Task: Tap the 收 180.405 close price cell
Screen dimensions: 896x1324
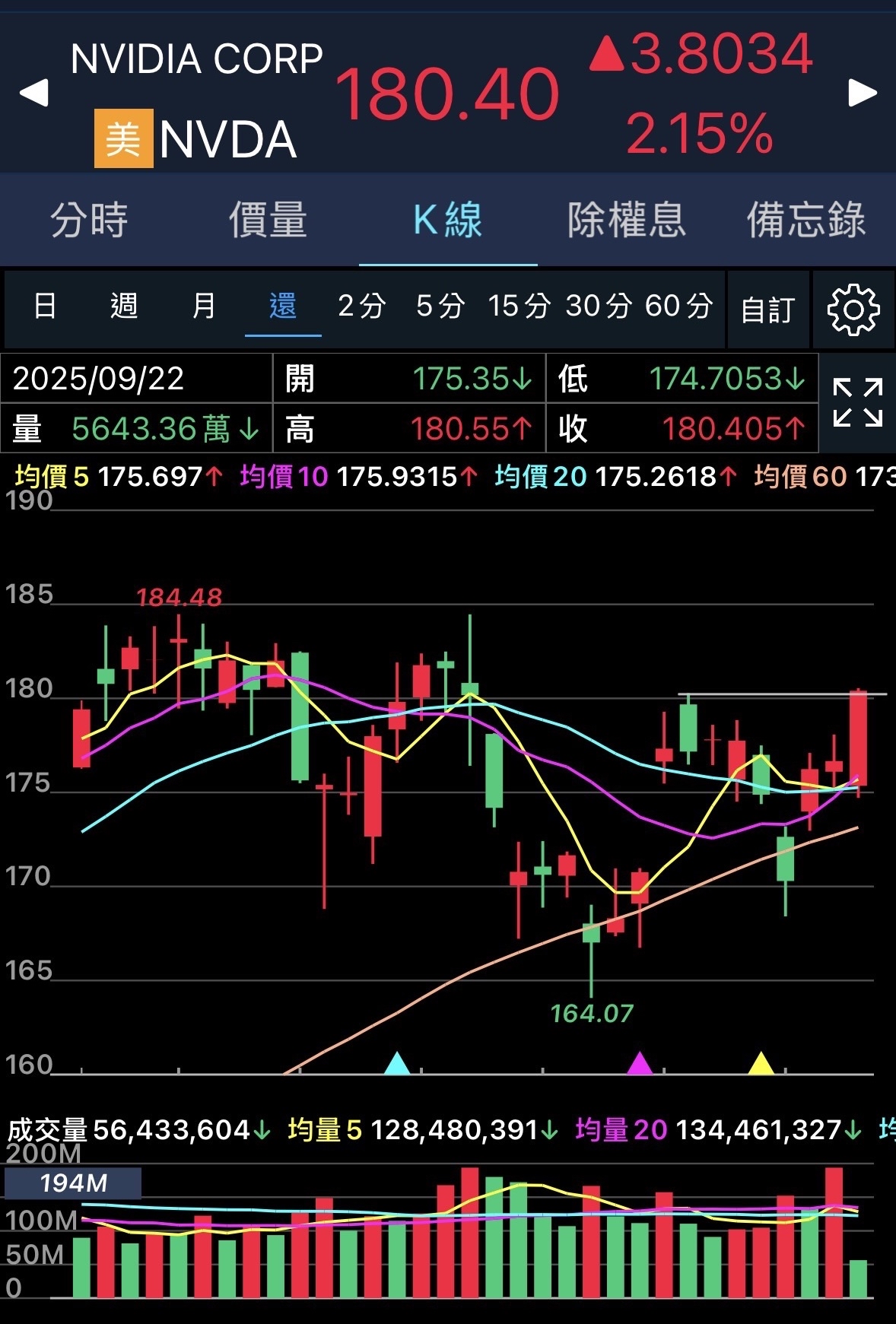Action: coord(682,428)
